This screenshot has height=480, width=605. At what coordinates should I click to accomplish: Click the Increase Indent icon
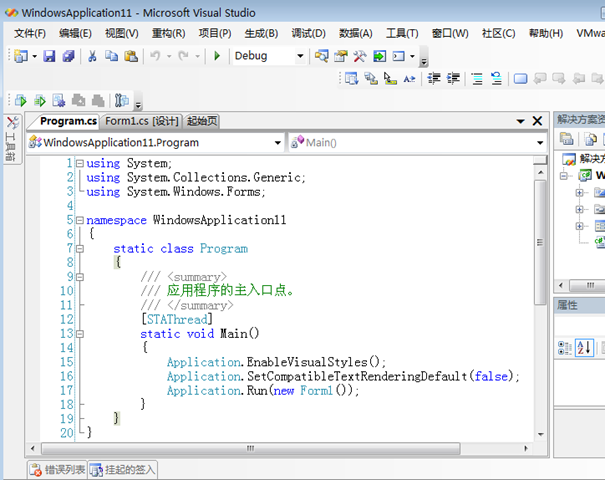coord(453,78)
